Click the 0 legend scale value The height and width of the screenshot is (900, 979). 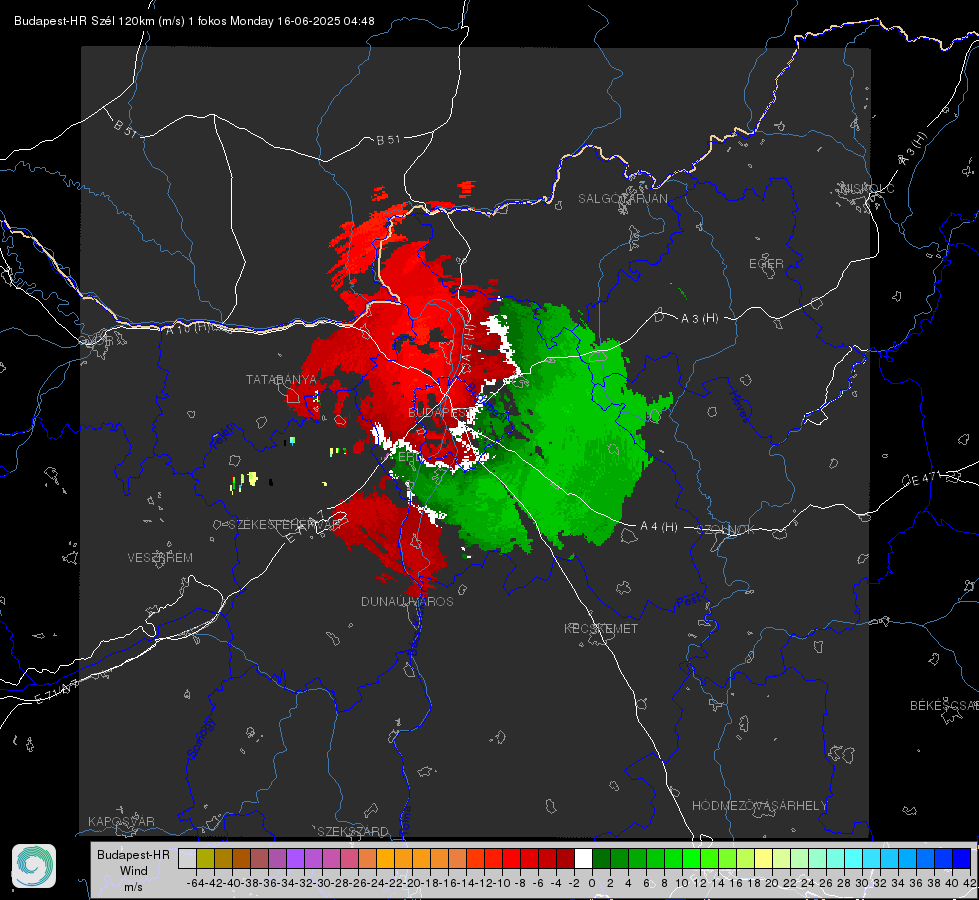tap(592, 883)
